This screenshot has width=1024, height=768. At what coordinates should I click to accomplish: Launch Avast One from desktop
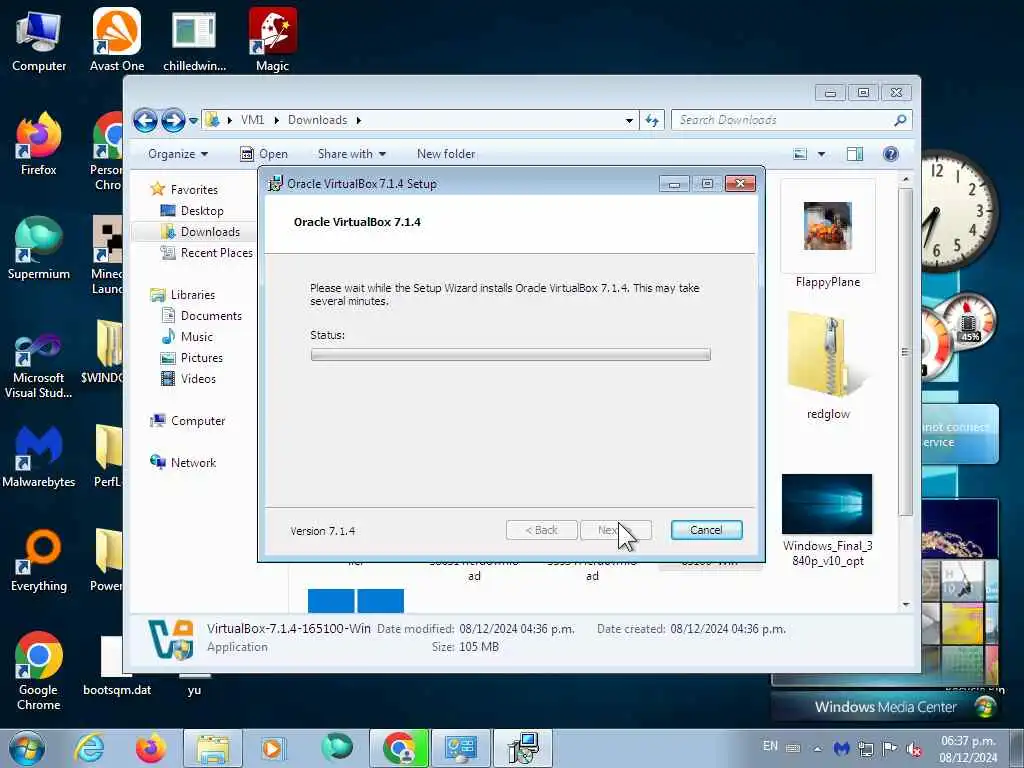[117, 40]
